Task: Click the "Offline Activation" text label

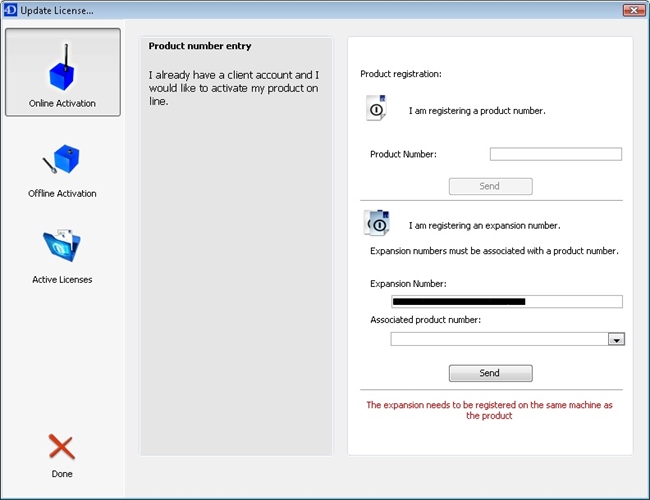Action: coord(62,193)
